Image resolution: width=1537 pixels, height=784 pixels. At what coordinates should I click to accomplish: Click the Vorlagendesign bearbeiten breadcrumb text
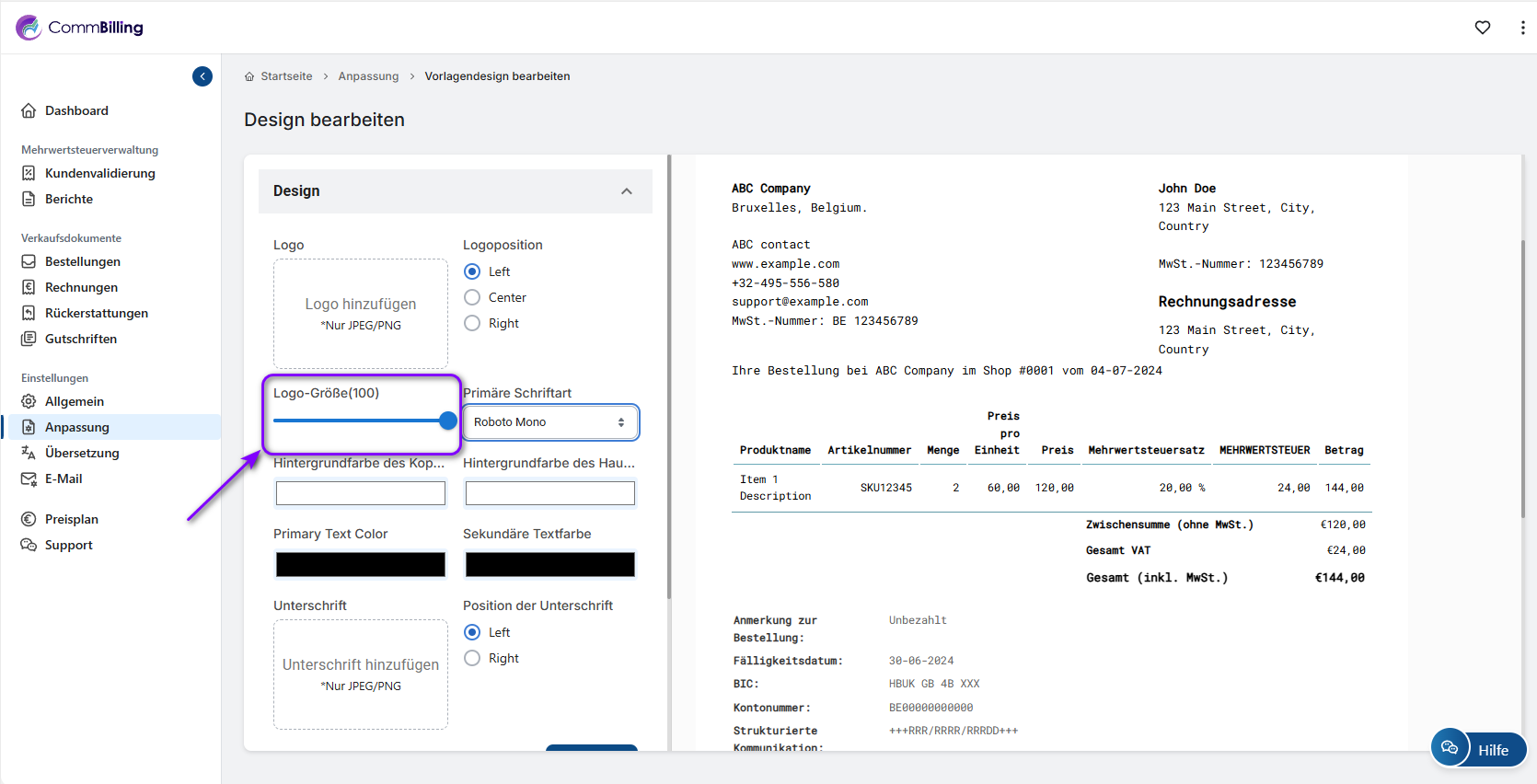click(497, 76)
